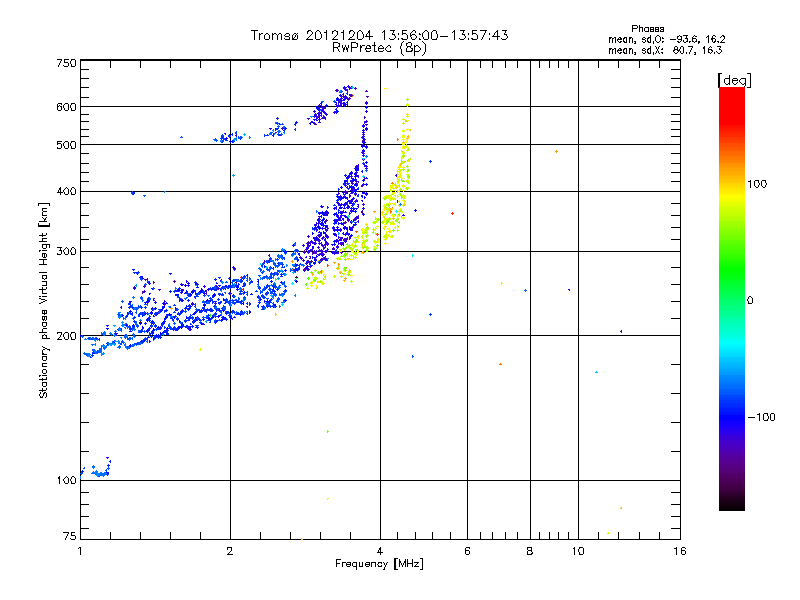Screen dimensions: 800x600
Task: Click the "500" y-axis tick label
Action: (66, 145)
